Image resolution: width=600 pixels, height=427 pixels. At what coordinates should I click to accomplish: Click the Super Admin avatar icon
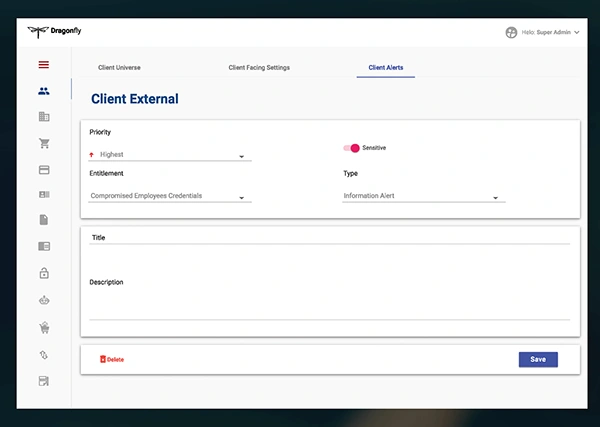tap(511, 33)
